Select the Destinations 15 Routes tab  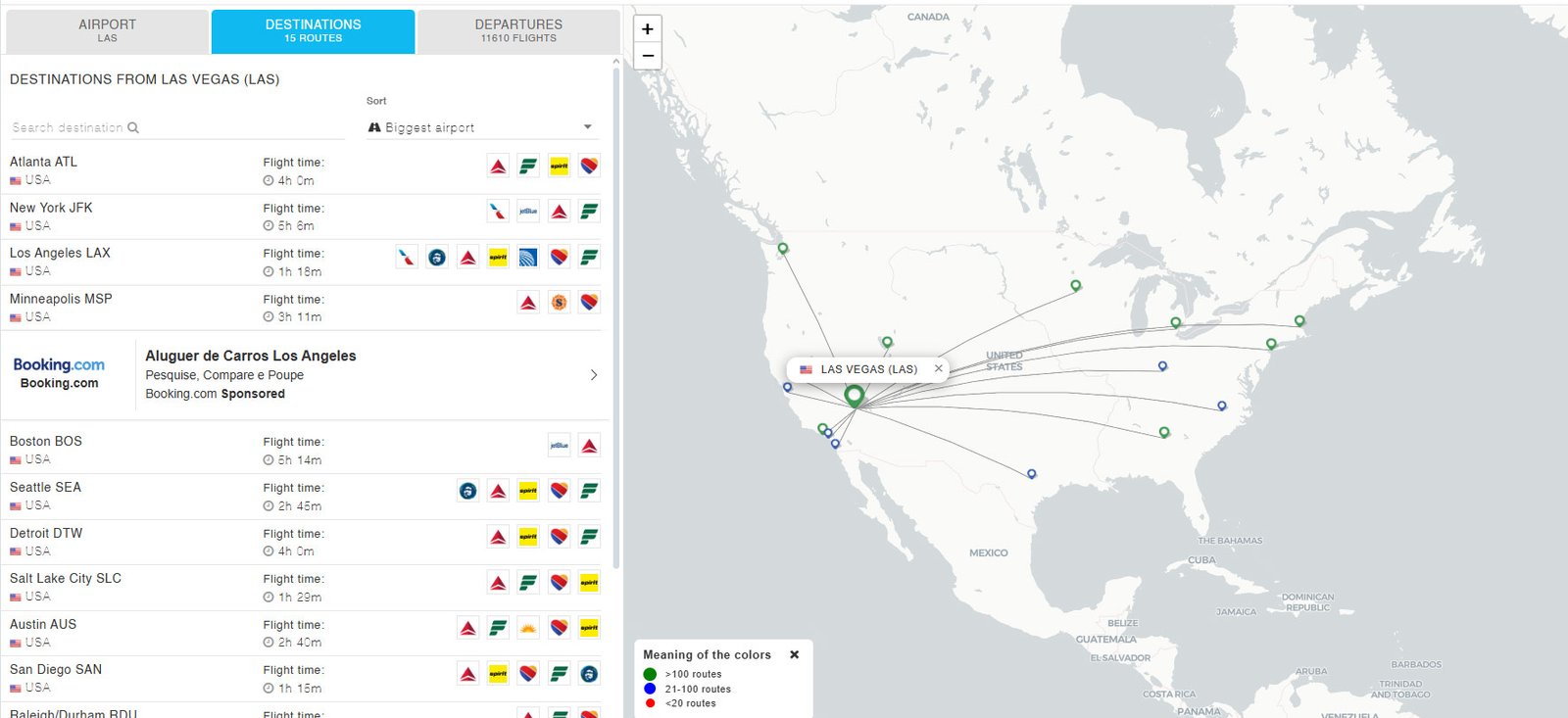[313, 30]
